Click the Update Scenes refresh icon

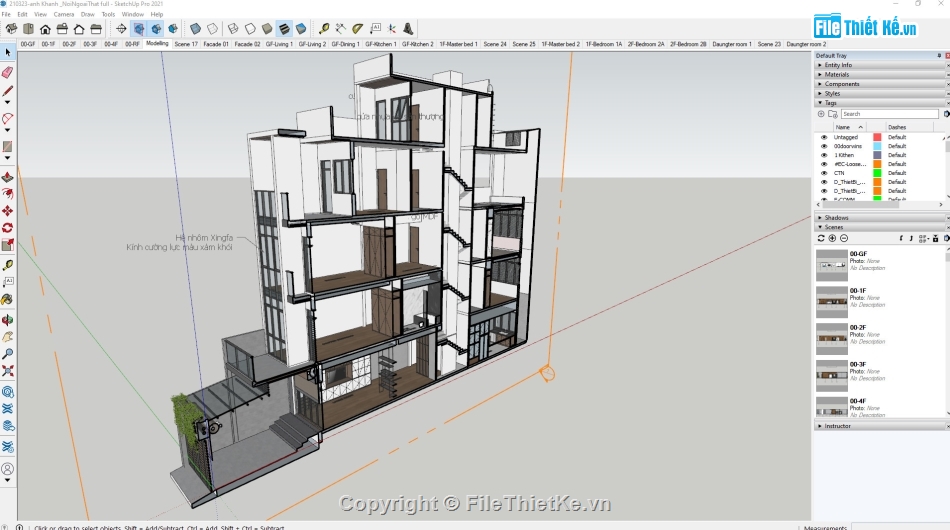(821, 239)
